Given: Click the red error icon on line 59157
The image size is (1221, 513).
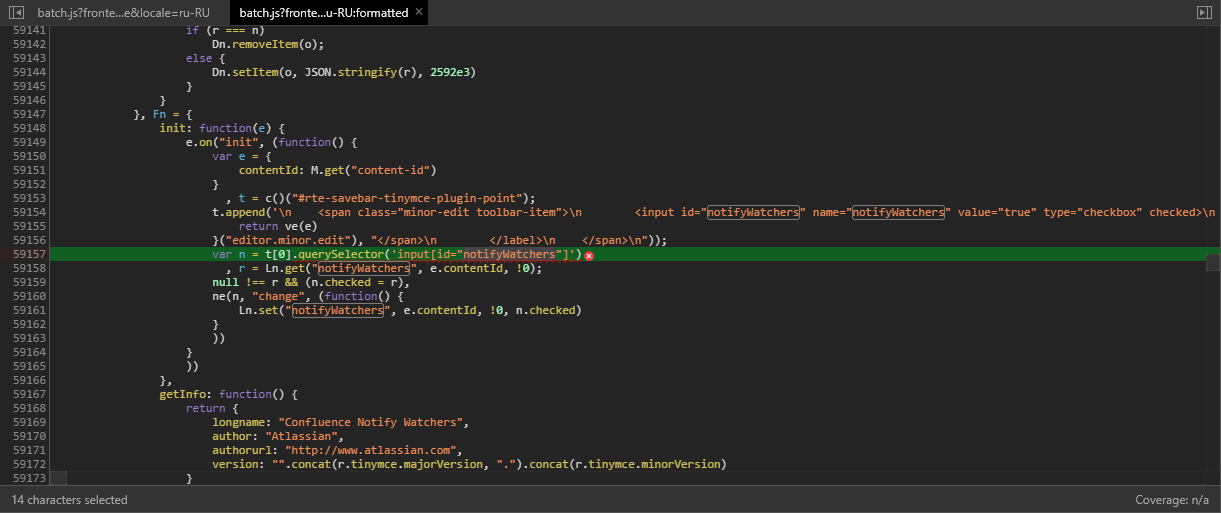Looking at the screenshot, I should click(589, 256).
